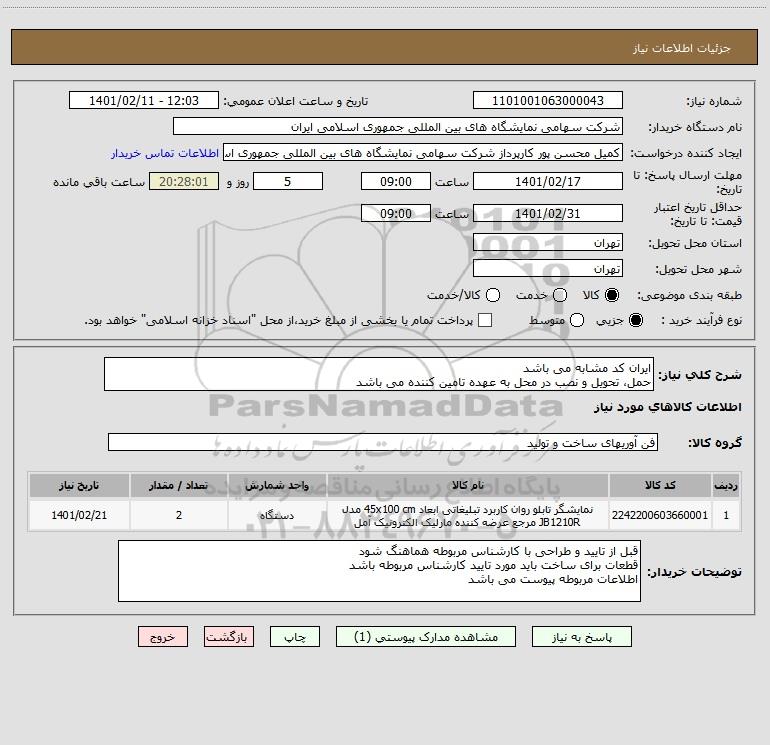This screenshot has width=770, height=745.
Task: Click the response deadline hour 09:00 field
Action: point(396,181)
